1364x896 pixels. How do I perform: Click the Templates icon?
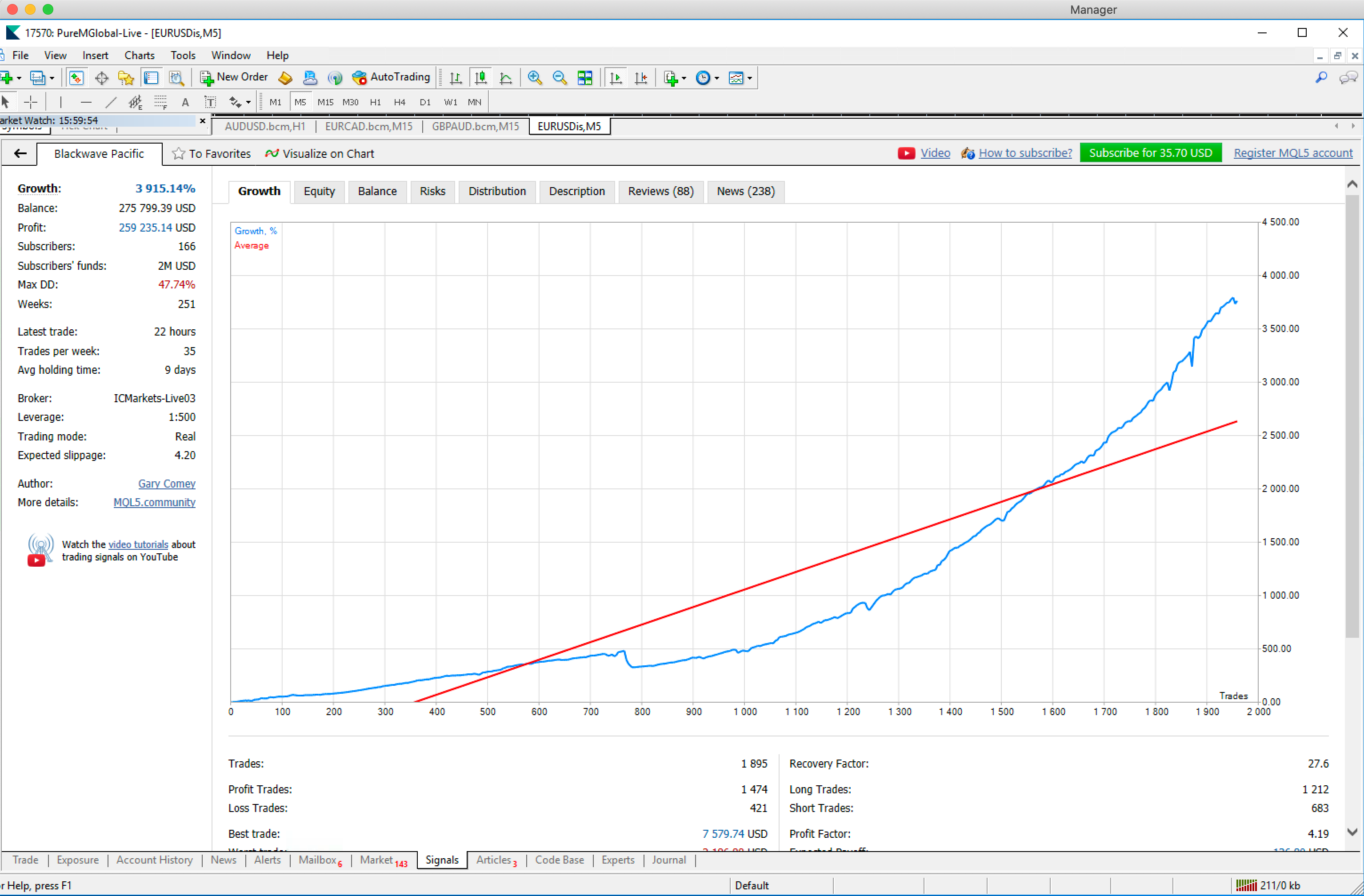(736, 78)
